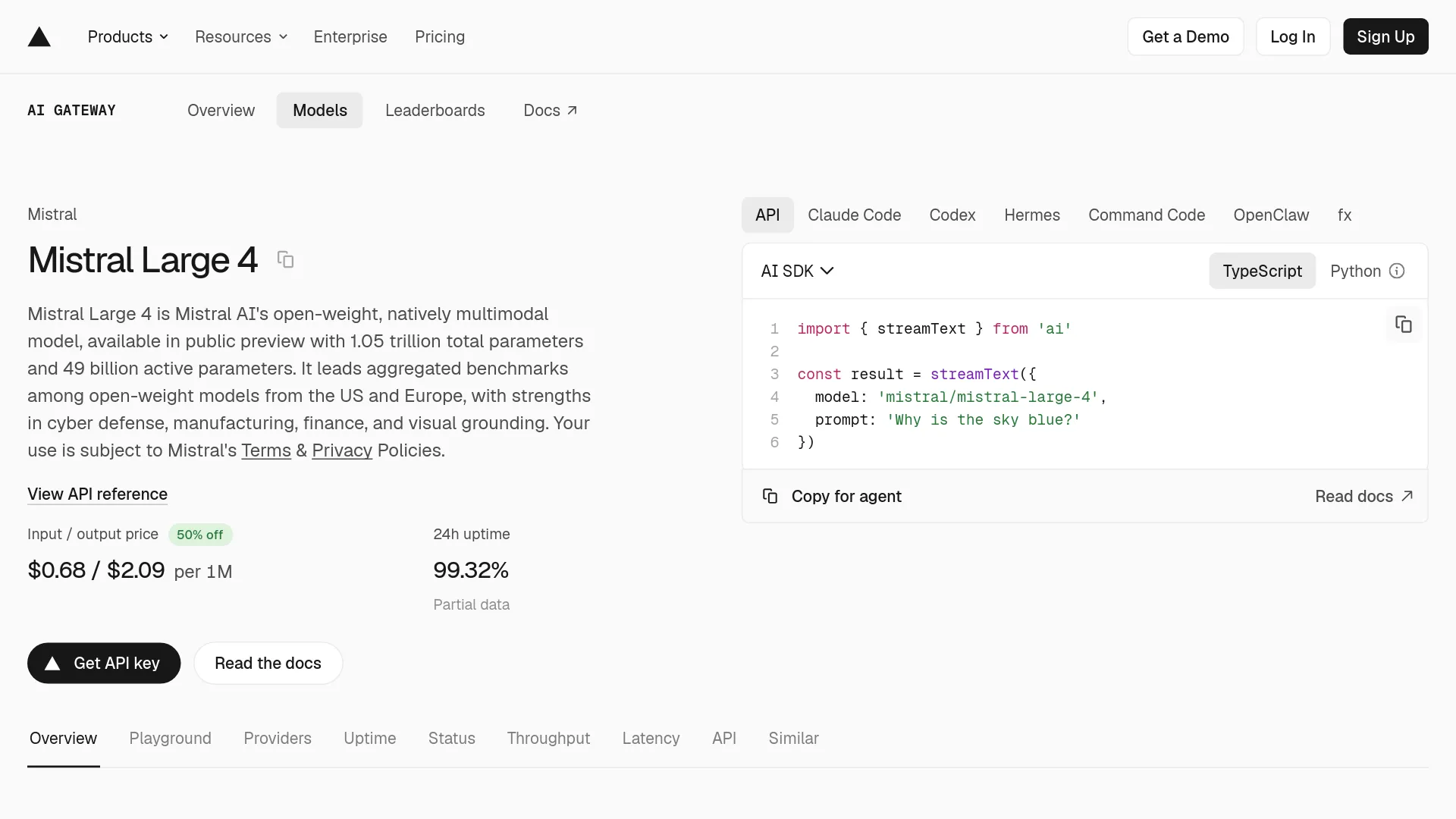The width and height of the screenshot is (1456, 819).
Task: Open the Resources dropdown menu
Action: point(241,36)
